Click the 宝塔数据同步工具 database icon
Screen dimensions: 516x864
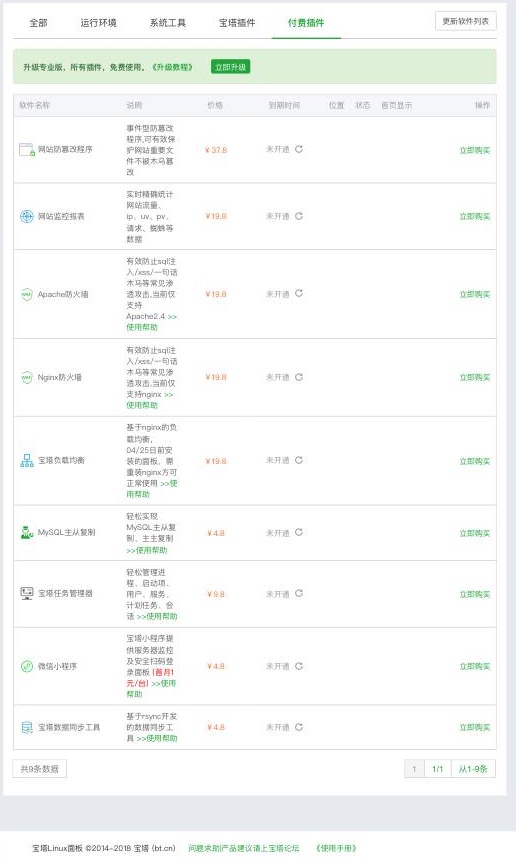(27, 727)
